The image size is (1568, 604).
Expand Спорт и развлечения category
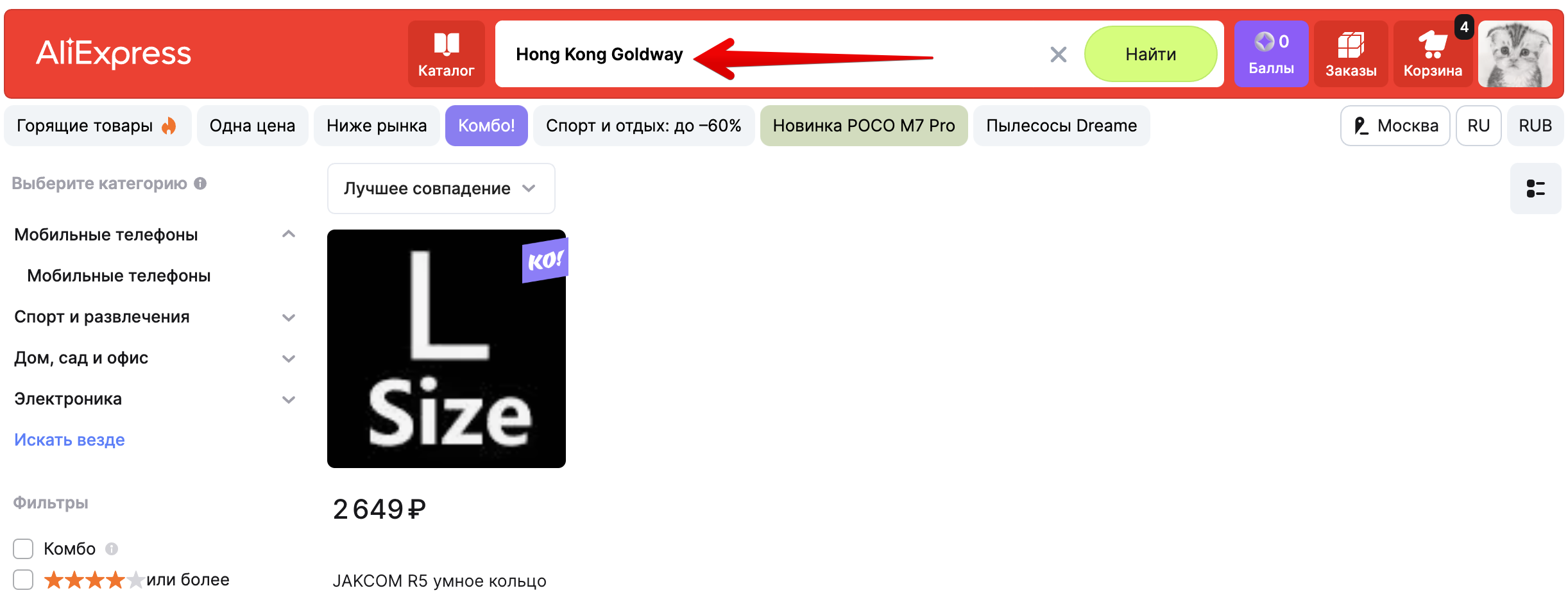pos(289,317)
